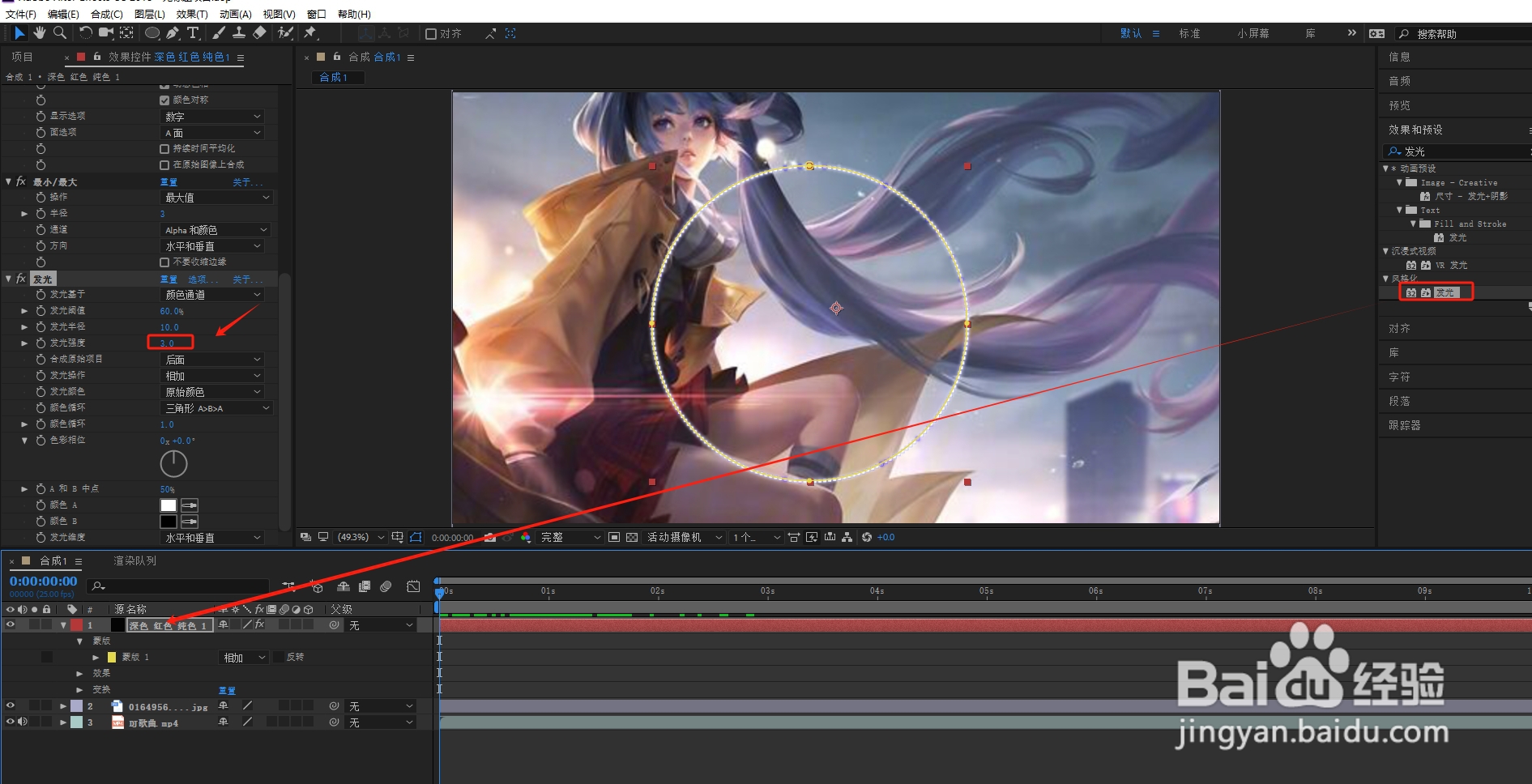Open the 合成(C) menu

107,14
